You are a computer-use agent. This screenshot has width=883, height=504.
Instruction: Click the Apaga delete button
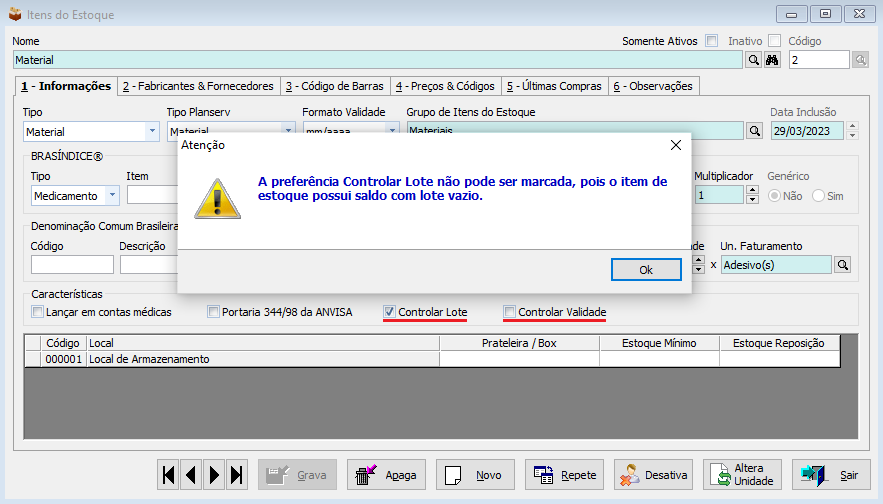386,475
